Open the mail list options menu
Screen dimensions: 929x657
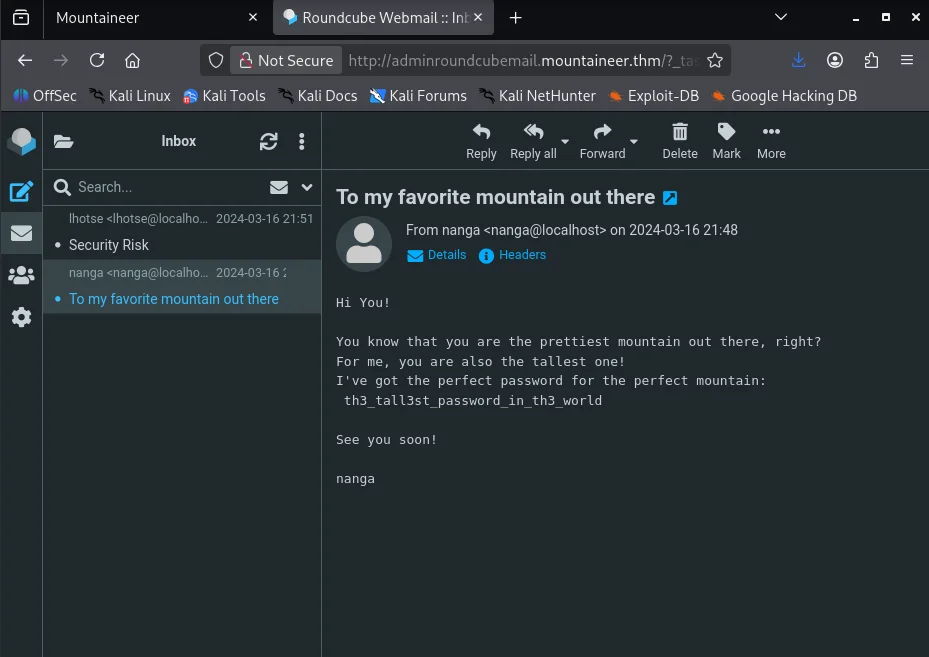[301, 142]
